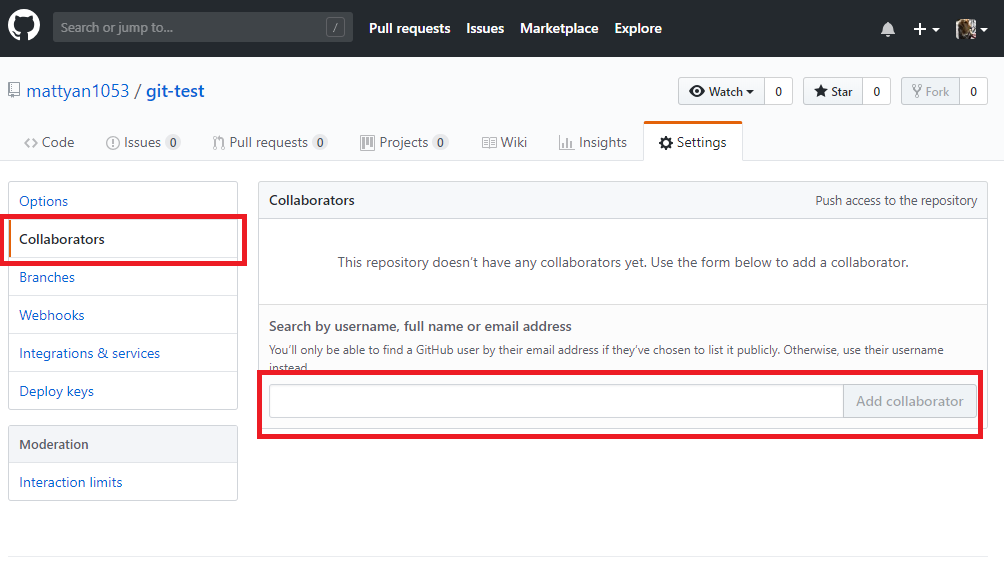
Task: Click the Watch count showing 0
Action: [x=778, y=90]
